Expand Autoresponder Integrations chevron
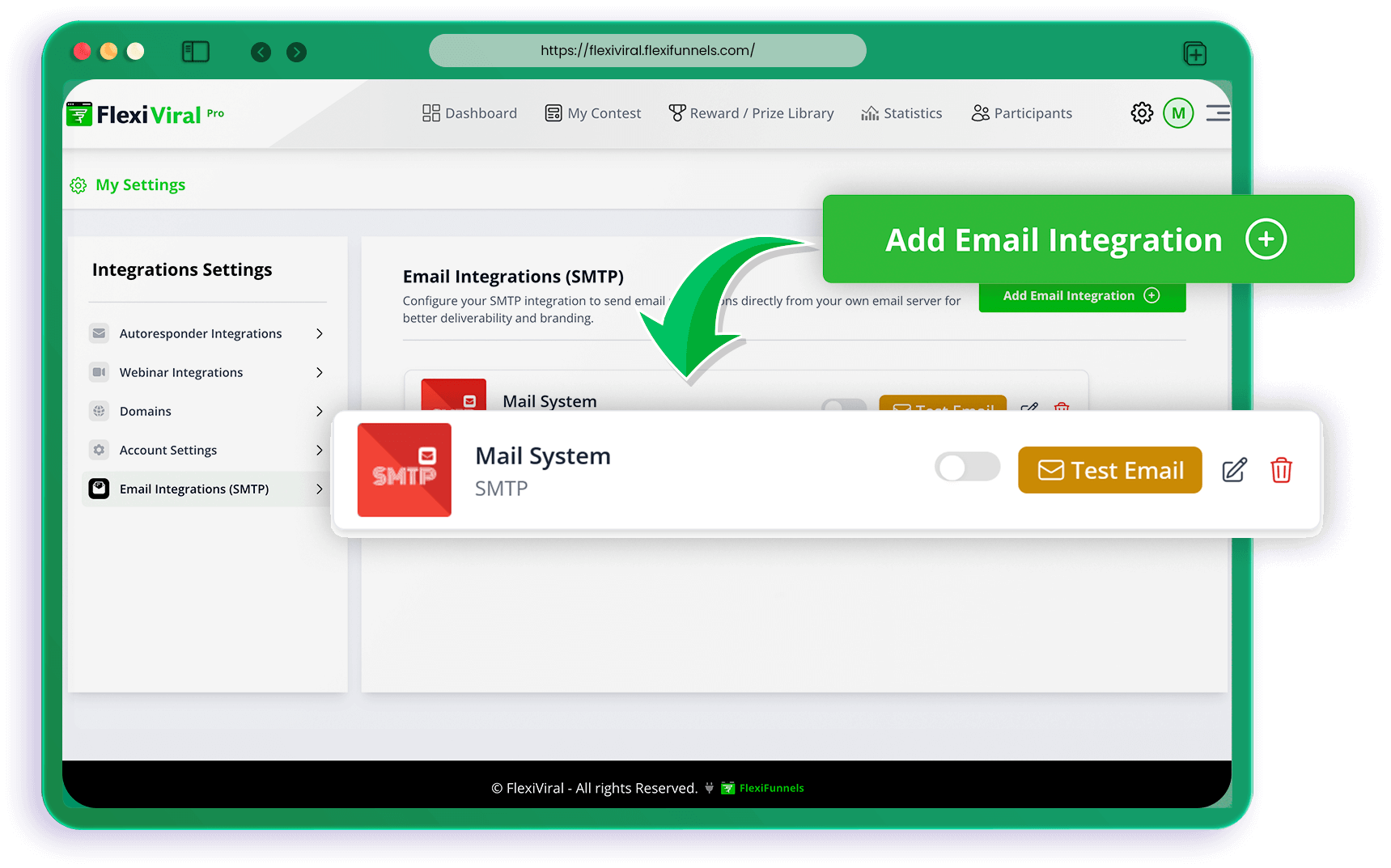1391x868 pixels. coord(320,333)
